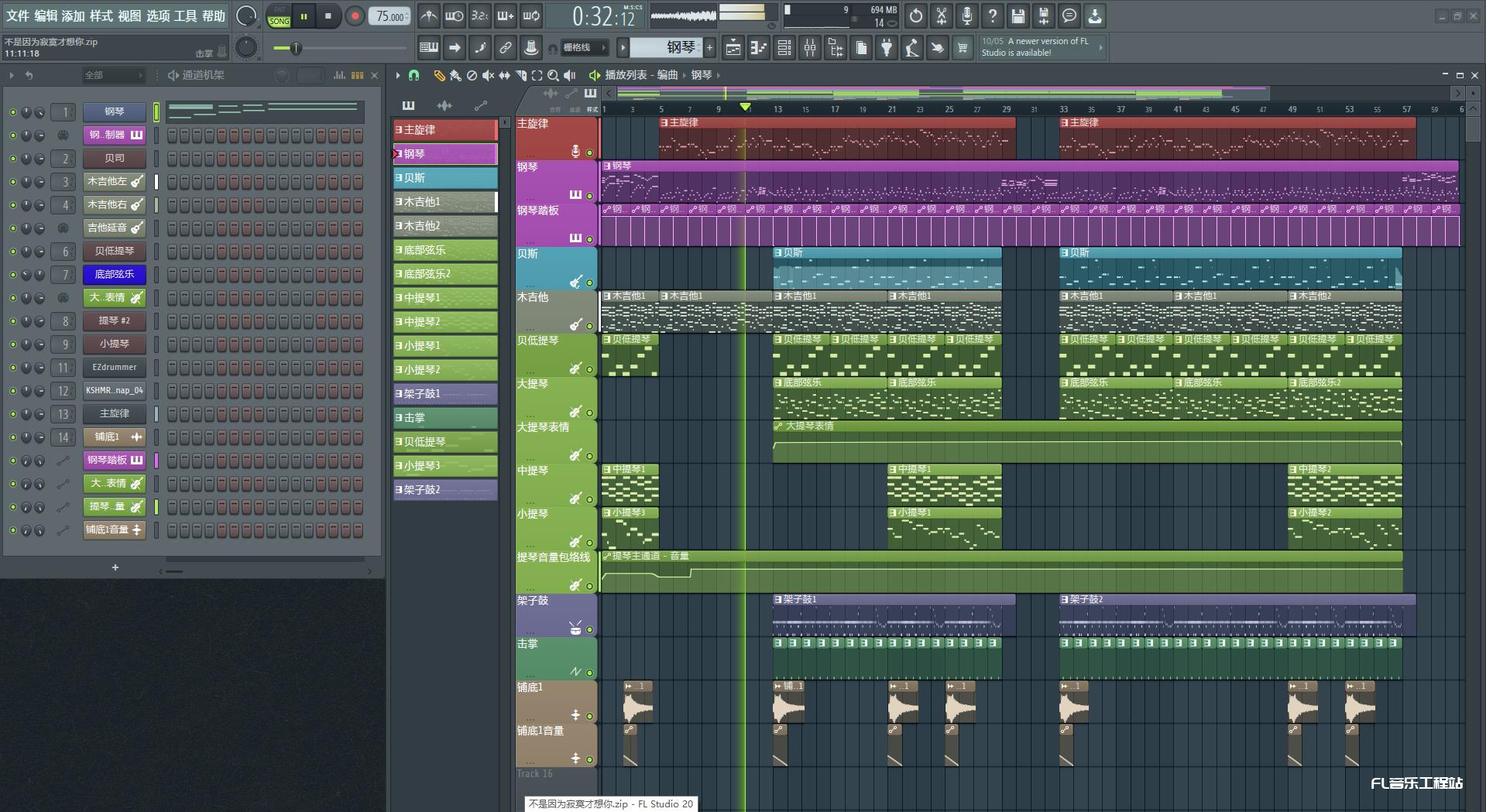The height and width of the screenshot is (812, 1486).
Task: Select the Slip tool in playlist toolbar
Action: click(504, 75)
